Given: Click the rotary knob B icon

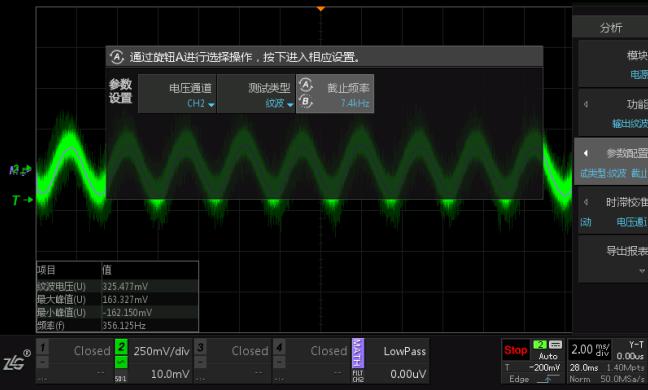Looking at the screenshot, I should (305, 101).
